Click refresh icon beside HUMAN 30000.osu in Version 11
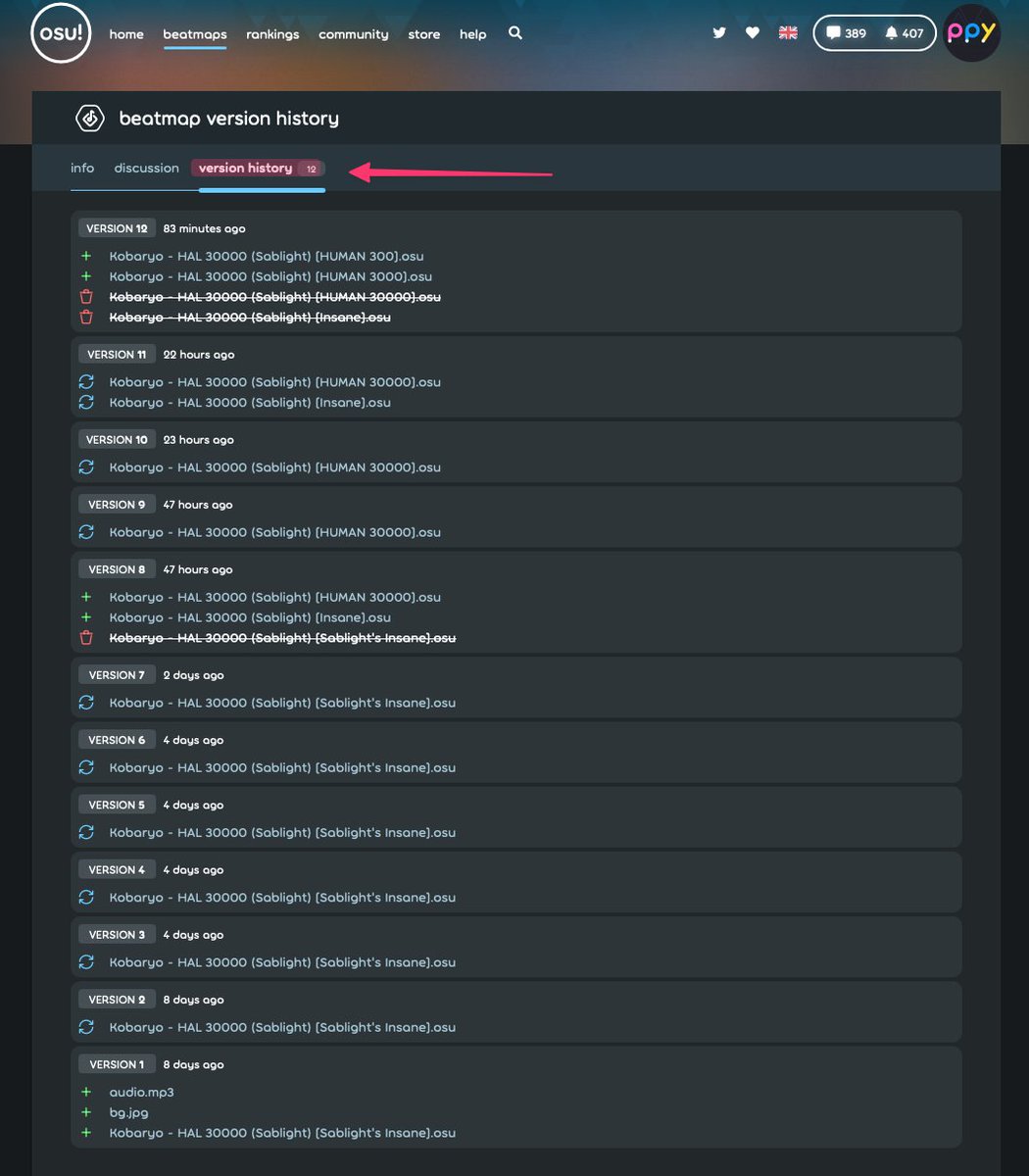The image size is (1029, 1176). (x=86, y=381)
